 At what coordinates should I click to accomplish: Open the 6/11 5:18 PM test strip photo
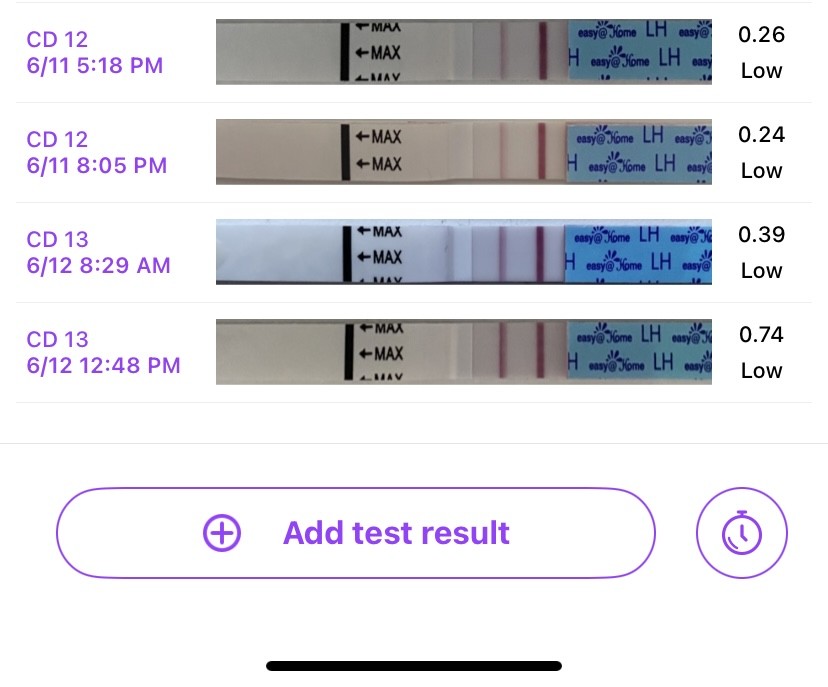pyautogui.click(x=464, y=52)
